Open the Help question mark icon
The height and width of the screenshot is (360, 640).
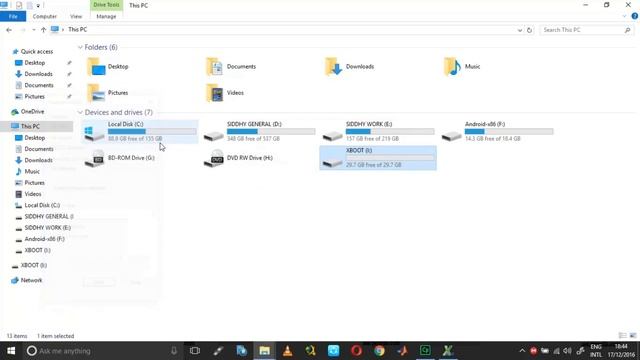(x=635, y=16)
